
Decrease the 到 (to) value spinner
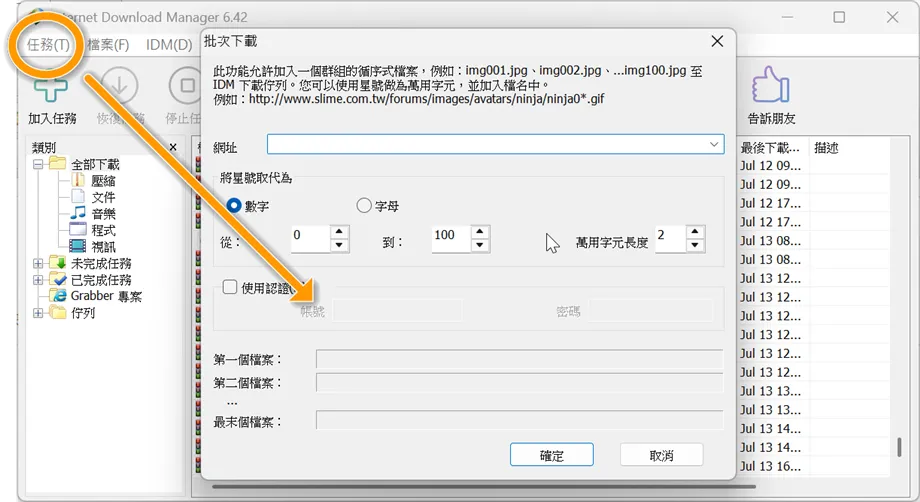point(480,246)
